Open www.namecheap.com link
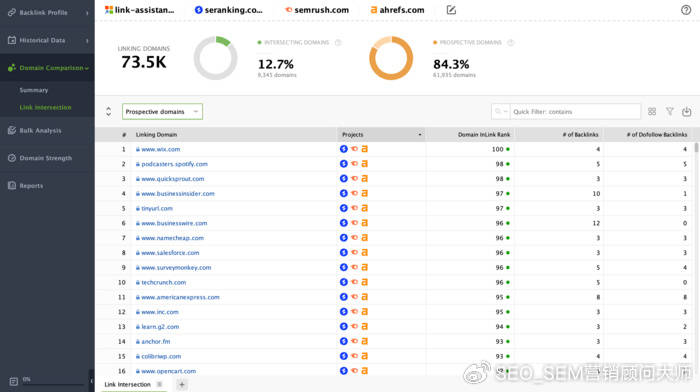The image size is (700, 392). click(x=172, y=238)
